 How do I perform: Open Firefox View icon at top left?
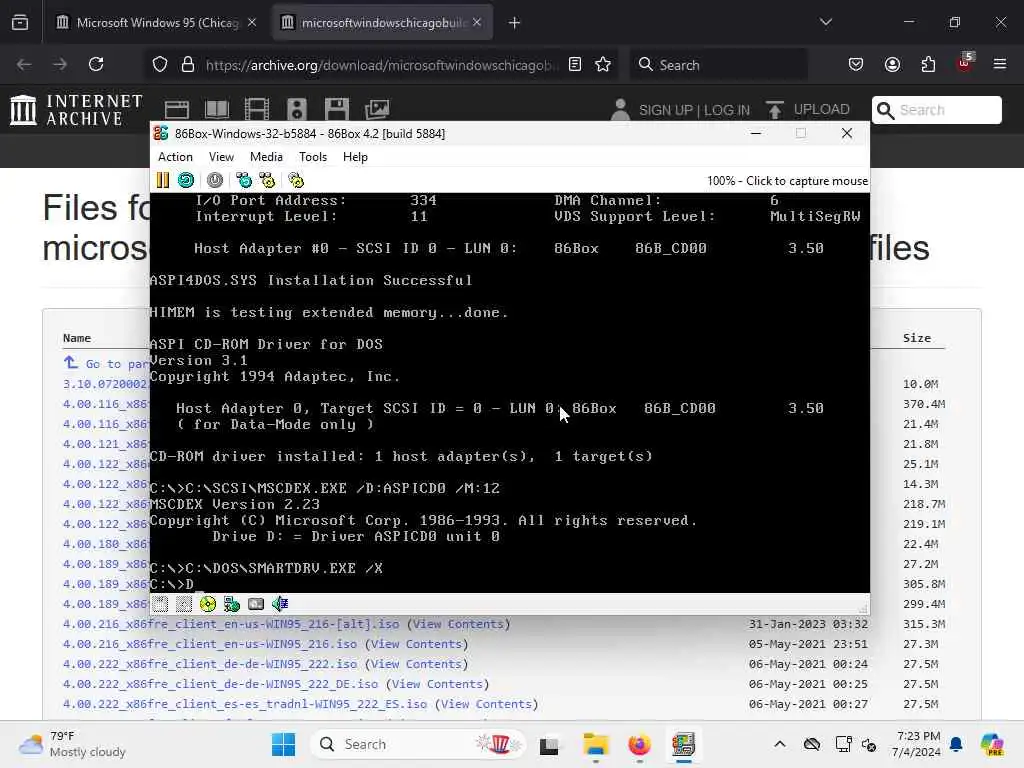[20, 23]
